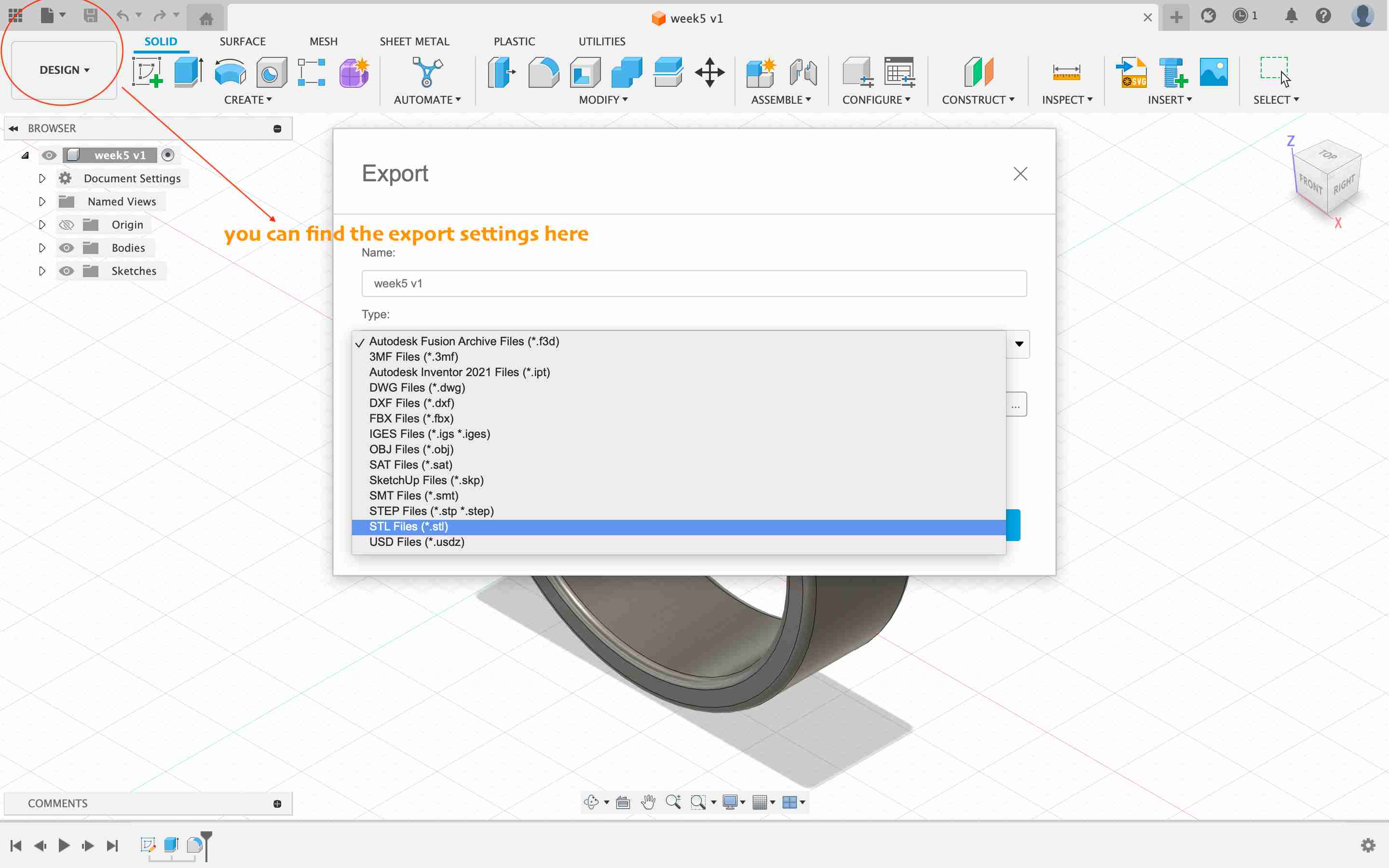Open the MODIFY dropdown menu
The image size is (1389, 868).
coord(603,100)
